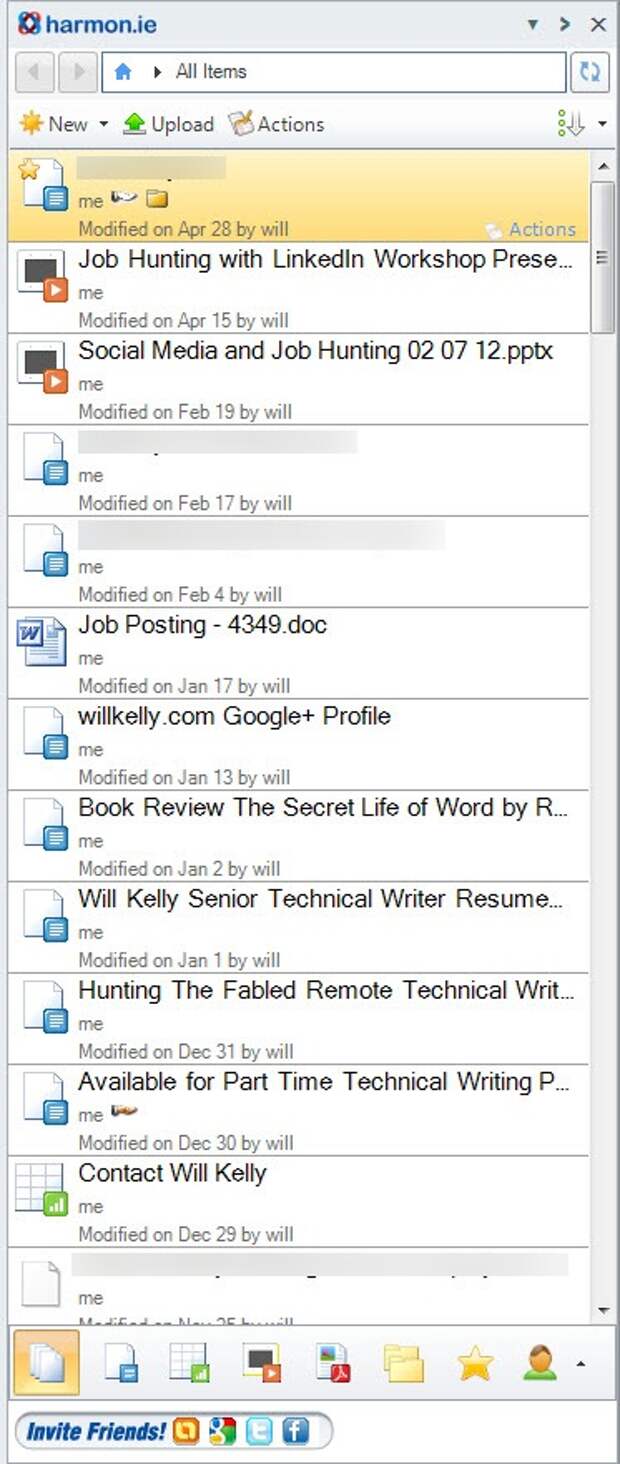Expand the more views arrow beside the person icon
The height and width of the screenshot is (1464, 620).
(x=581, y=1364)
